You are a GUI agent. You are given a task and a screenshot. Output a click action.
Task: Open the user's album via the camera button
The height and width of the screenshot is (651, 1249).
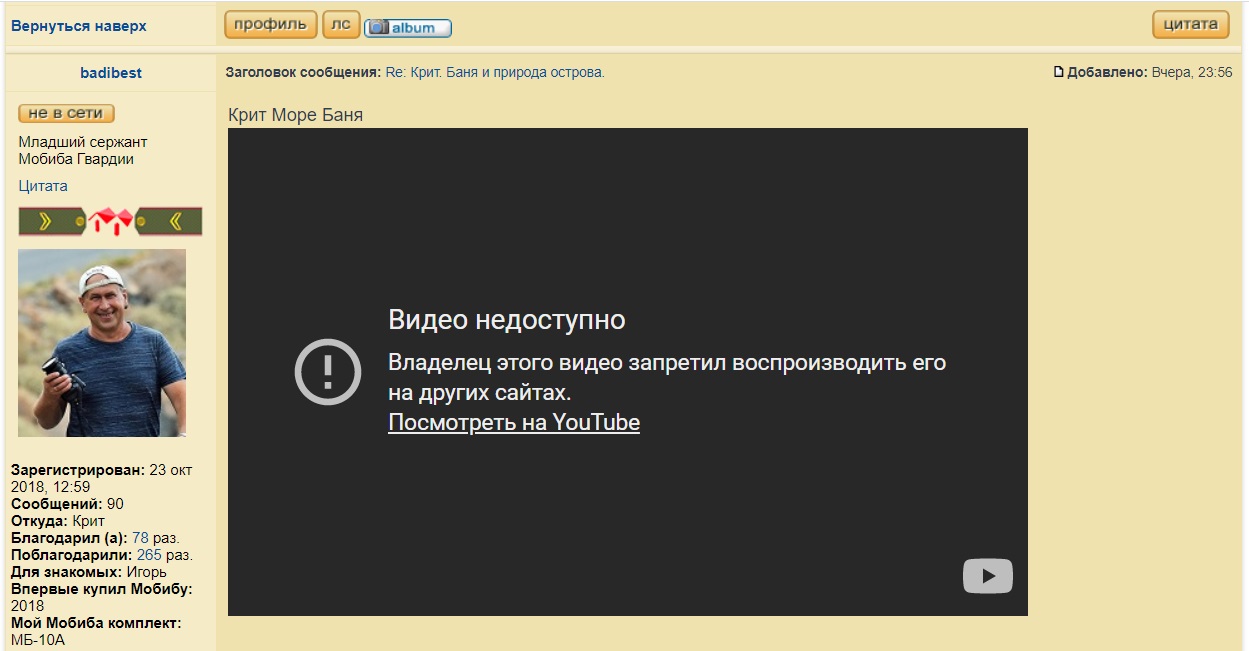coord(408,28)
